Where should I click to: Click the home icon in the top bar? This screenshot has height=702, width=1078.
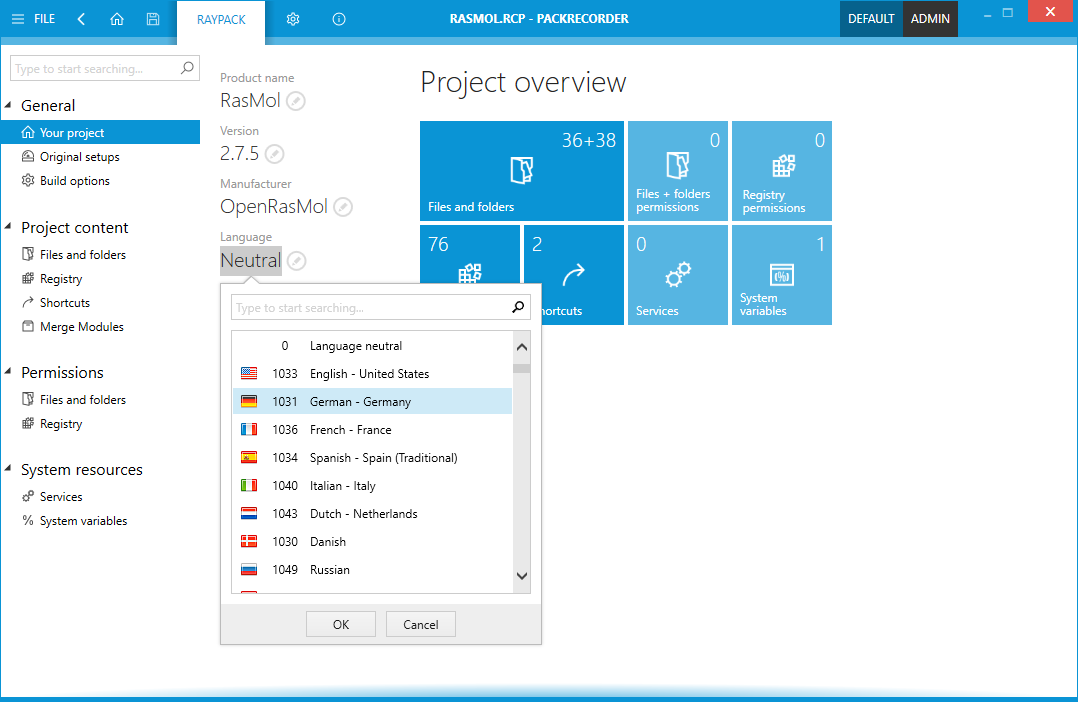point(117,19)
